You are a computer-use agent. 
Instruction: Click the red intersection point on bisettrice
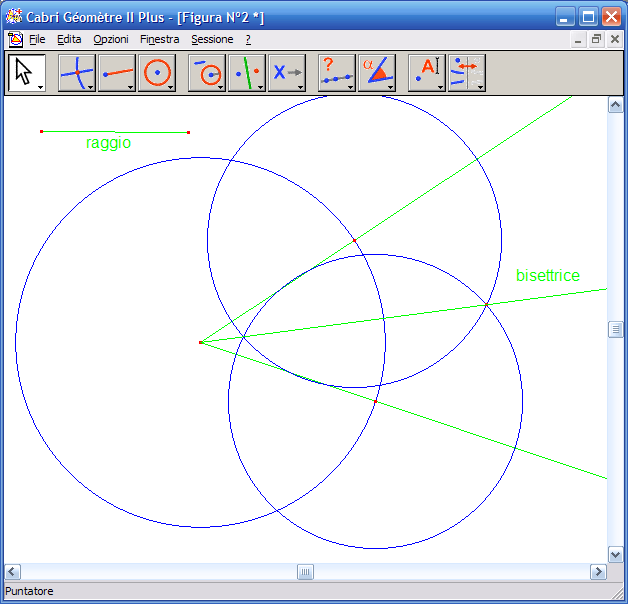(x=487, y=305)
